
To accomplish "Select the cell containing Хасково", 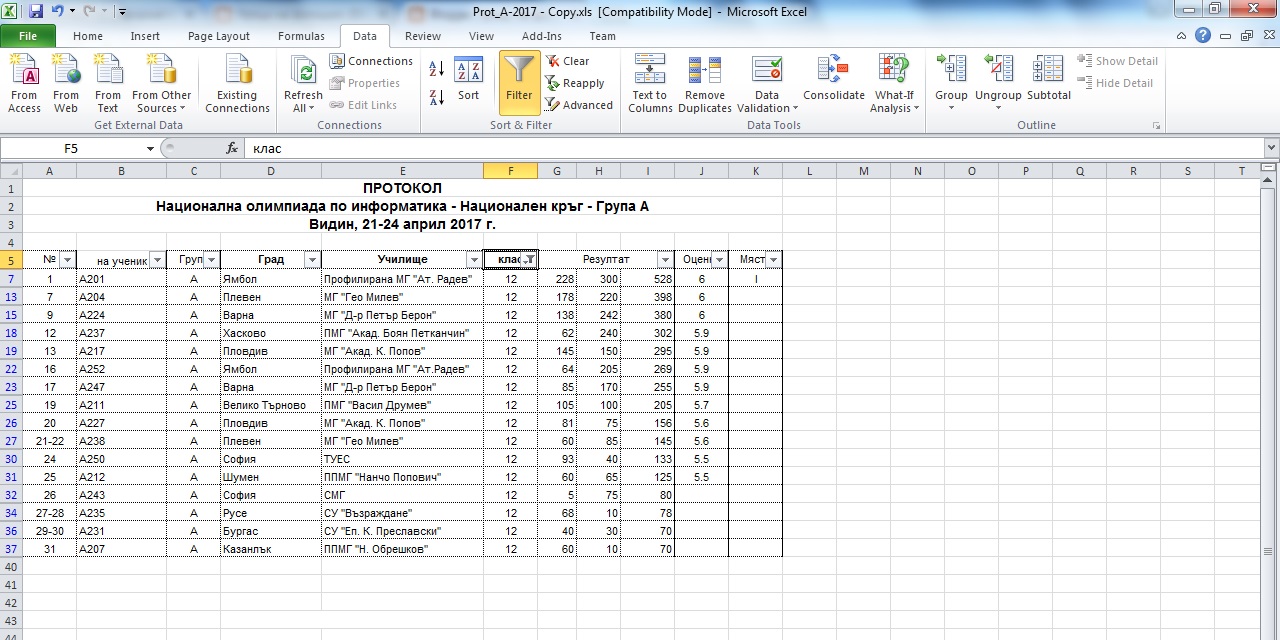I will [x=270, y=333].
